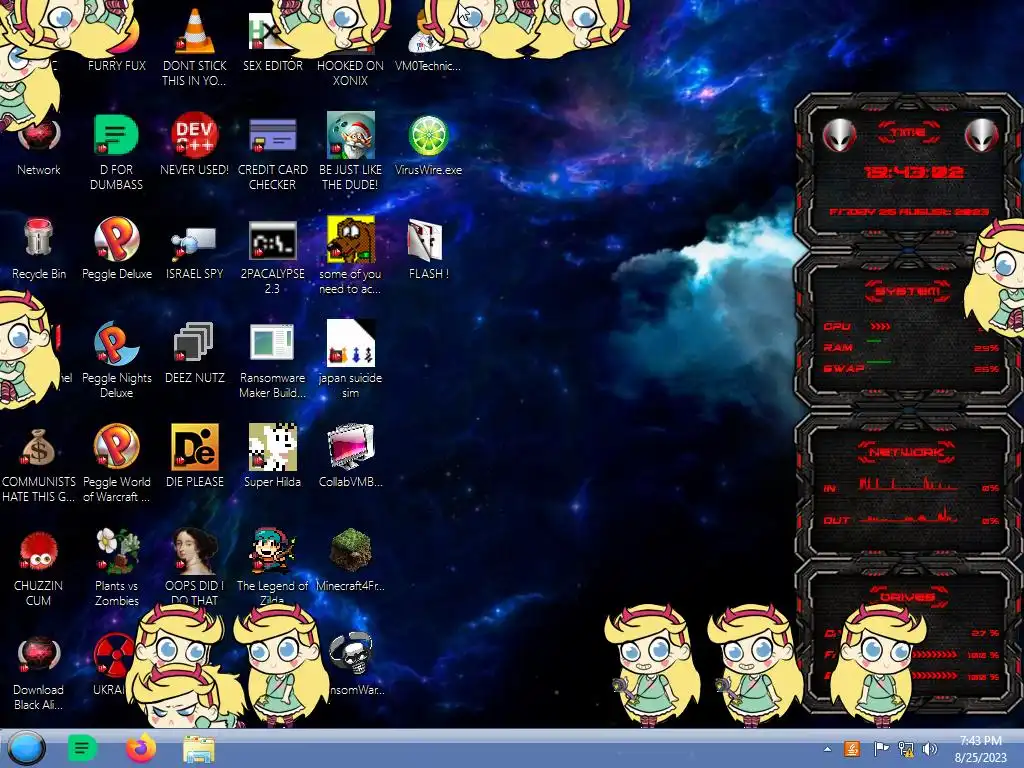Open the 'some of you need to ac...' icon
This screenshot has height=768, width=1024.
[x=350, y=255]
